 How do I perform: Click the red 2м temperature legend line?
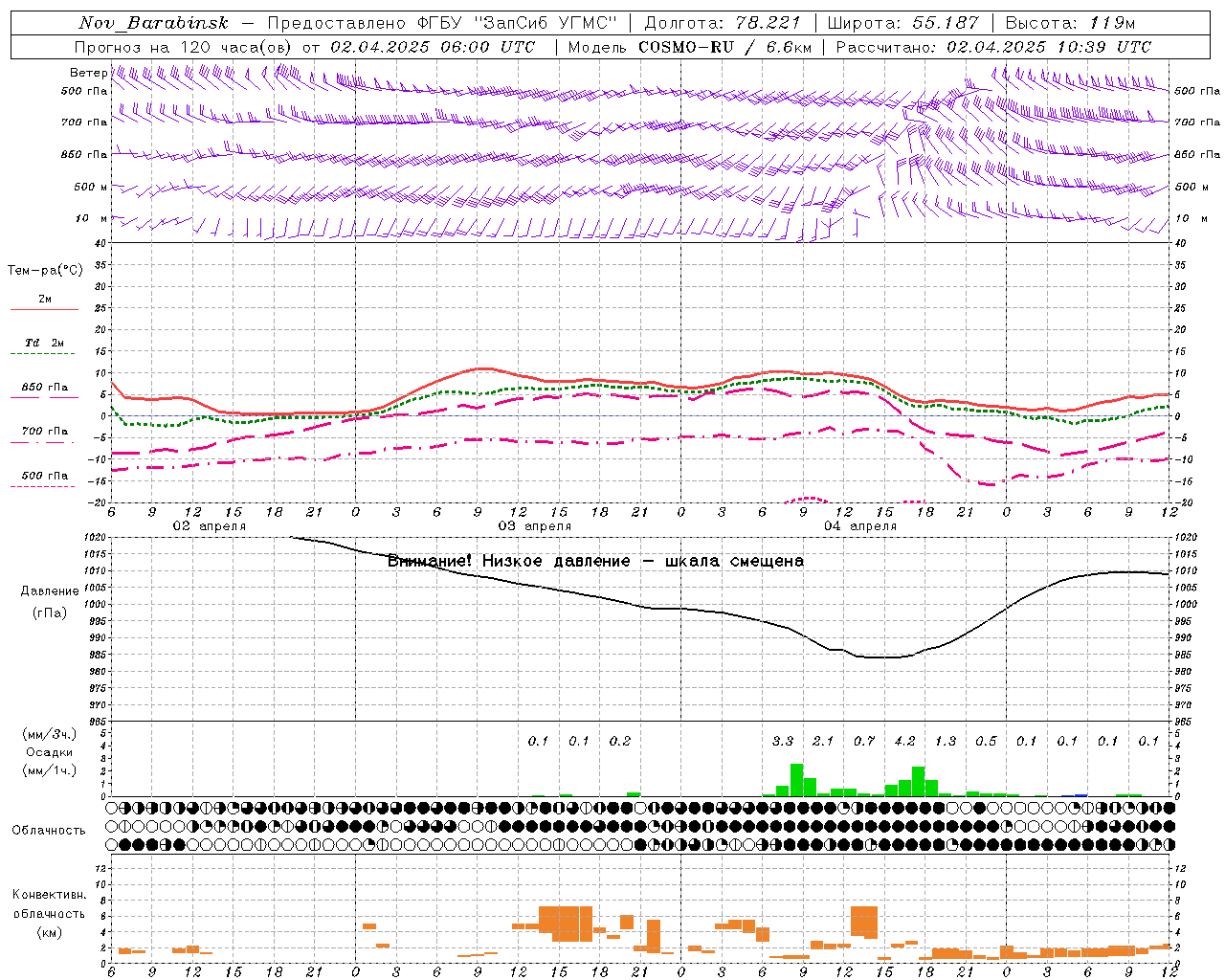point(44,309)
